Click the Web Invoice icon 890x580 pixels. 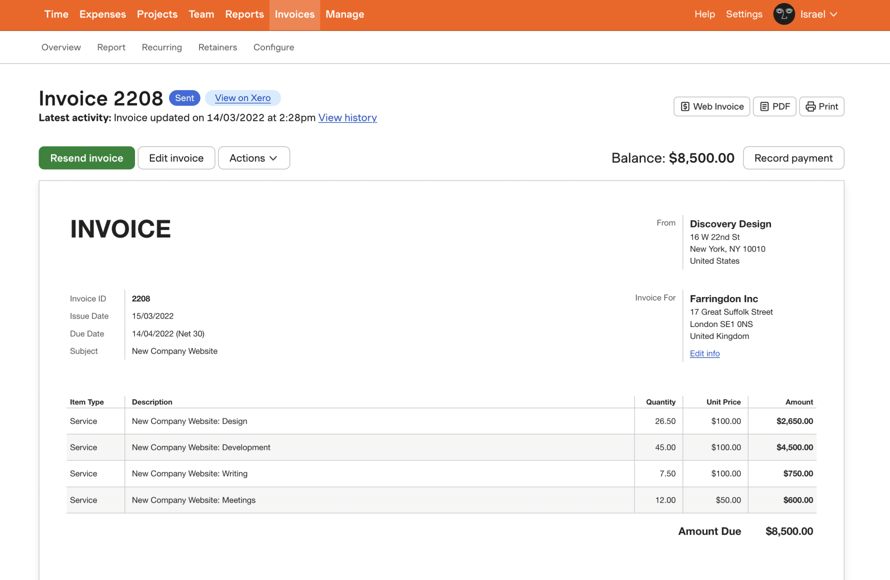[684, 106]
